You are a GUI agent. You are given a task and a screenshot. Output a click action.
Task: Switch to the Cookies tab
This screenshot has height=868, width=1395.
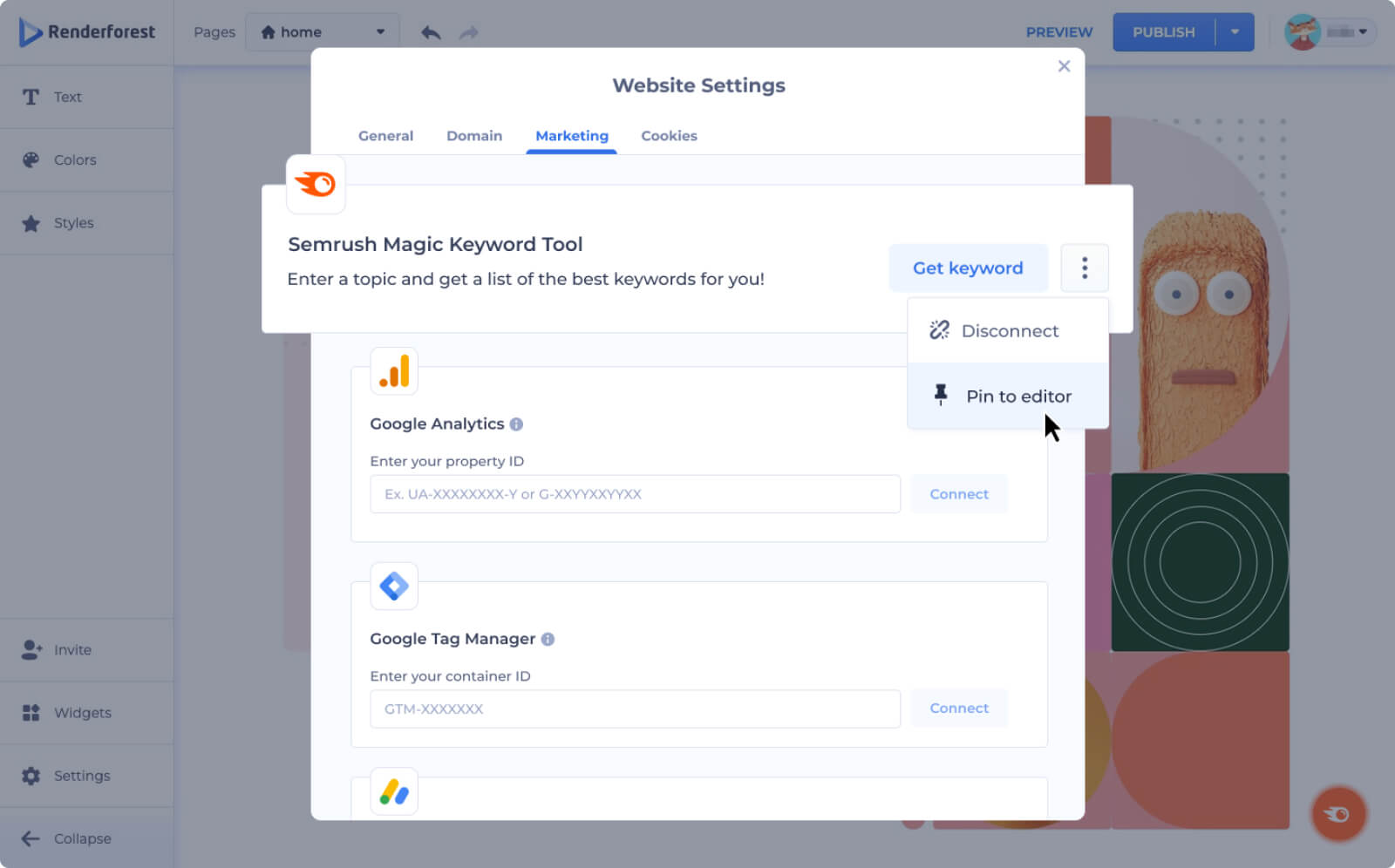(x=669, y=136)
